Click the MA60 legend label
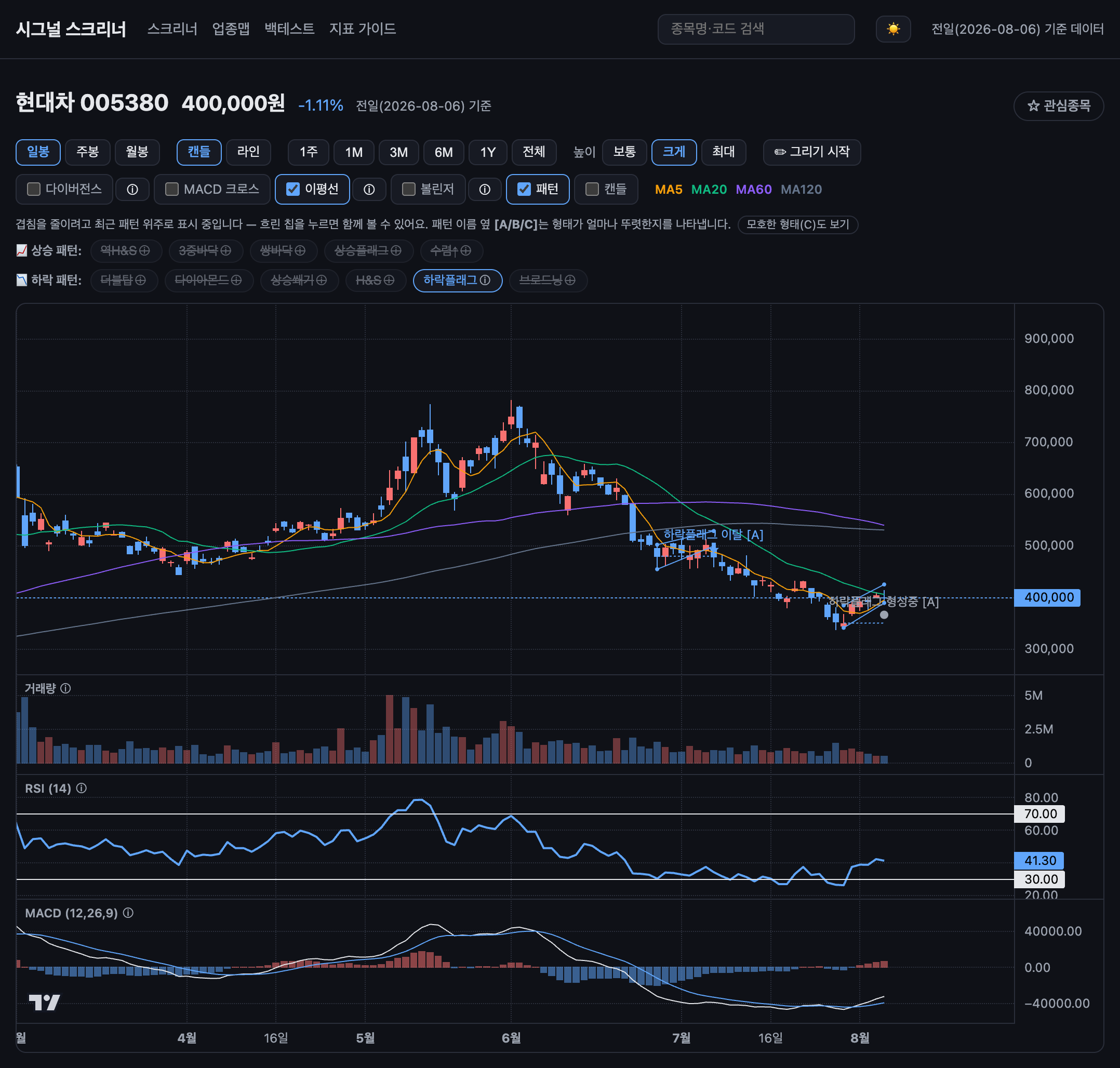1120x1068 pixels. pyautogui.click(x=754, y=190)
